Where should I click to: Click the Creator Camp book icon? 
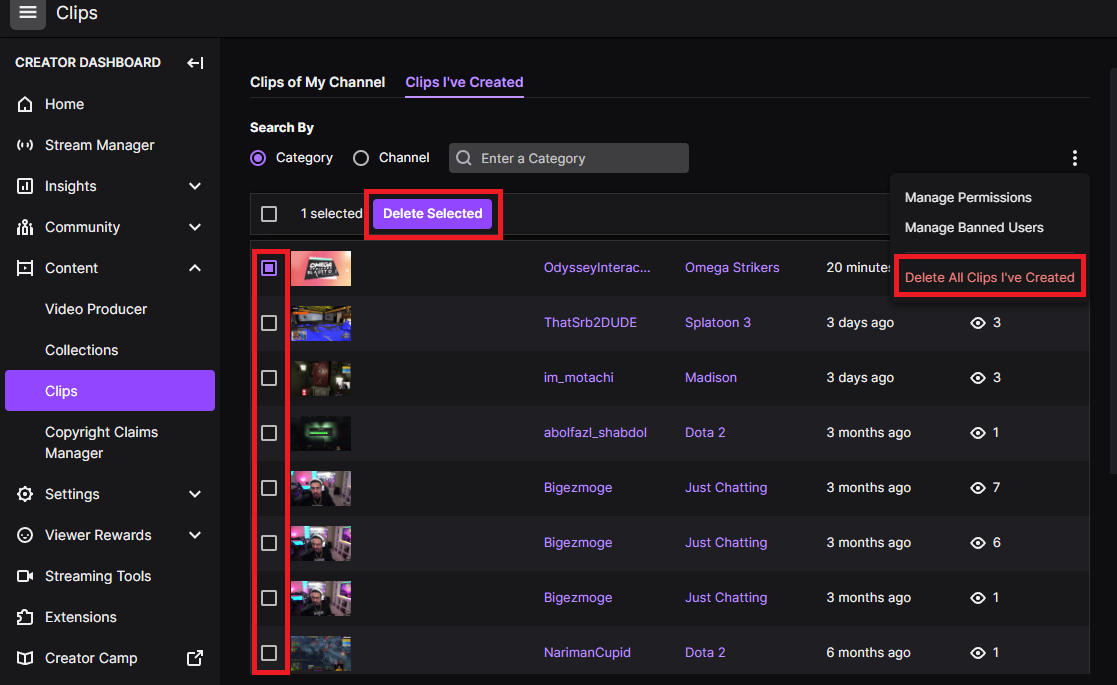click(x=25, y=658)
